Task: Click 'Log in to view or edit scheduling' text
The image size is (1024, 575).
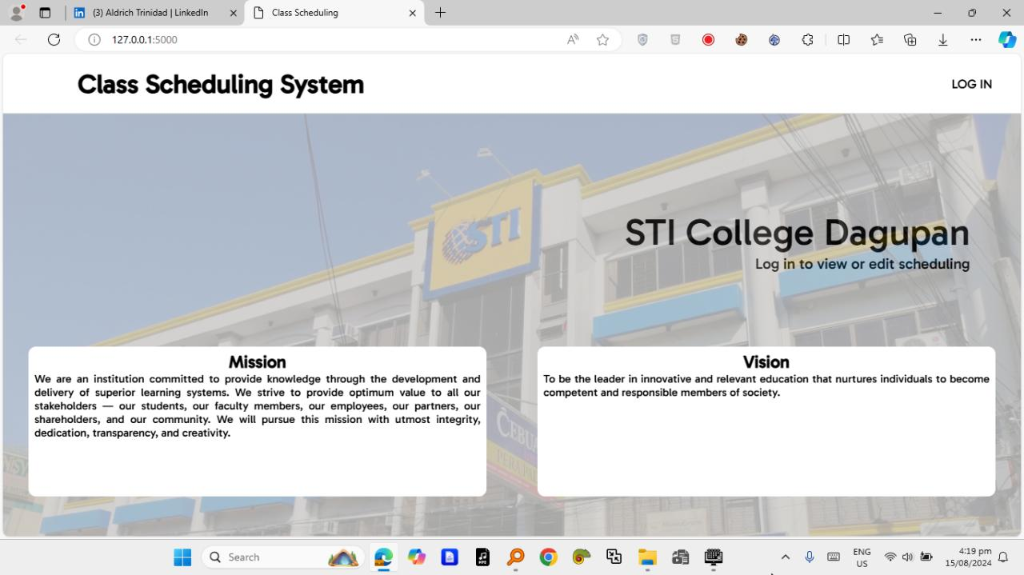Action: [x=862, y=264]
